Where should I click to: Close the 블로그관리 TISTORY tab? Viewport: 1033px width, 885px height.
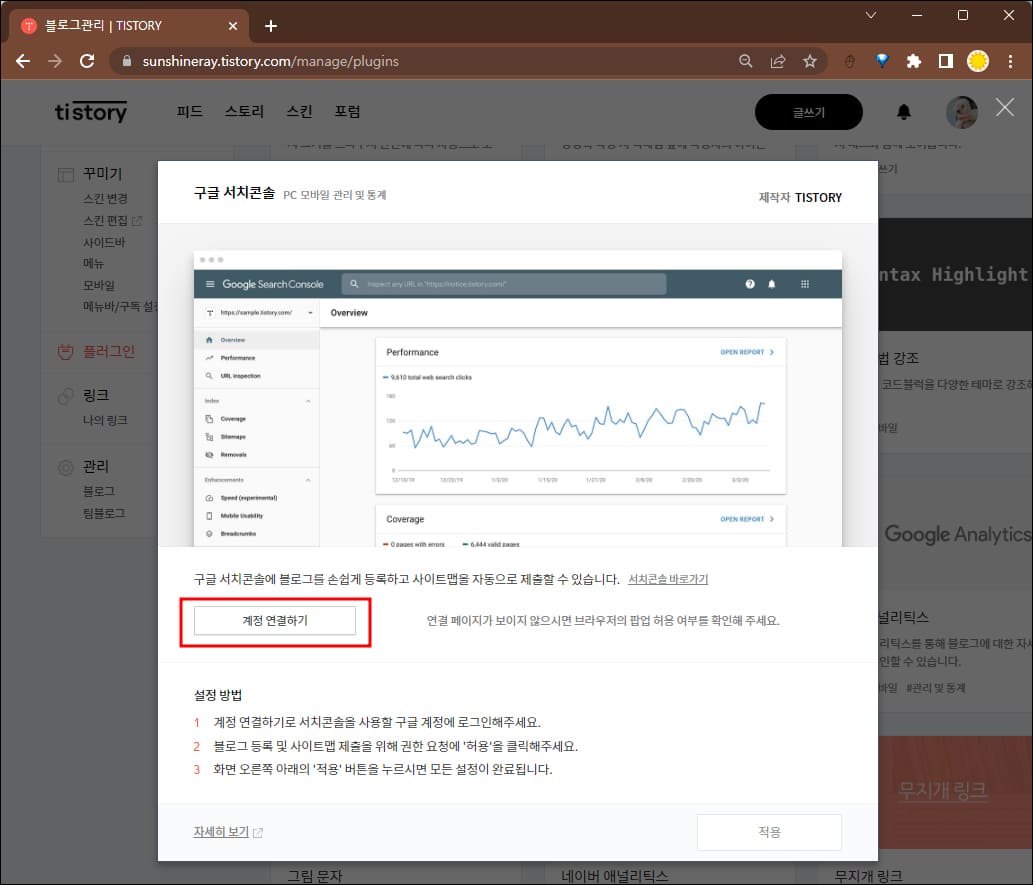(x=233, y=26)
